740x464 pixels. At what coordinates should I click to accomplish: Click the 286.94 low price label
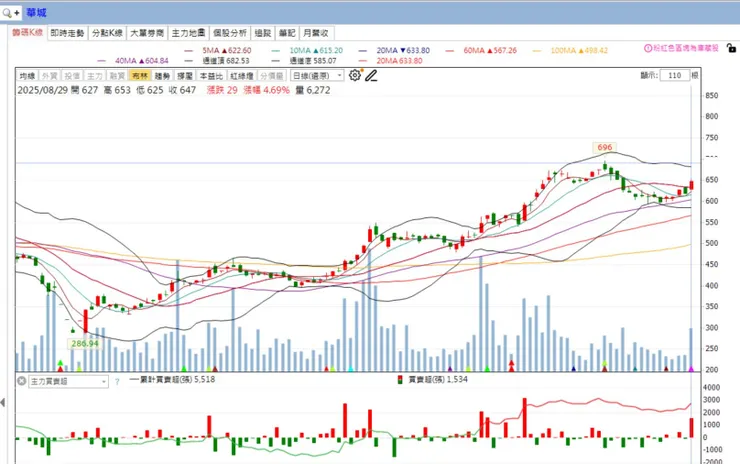pyautogui.click(x=85, y=344)
